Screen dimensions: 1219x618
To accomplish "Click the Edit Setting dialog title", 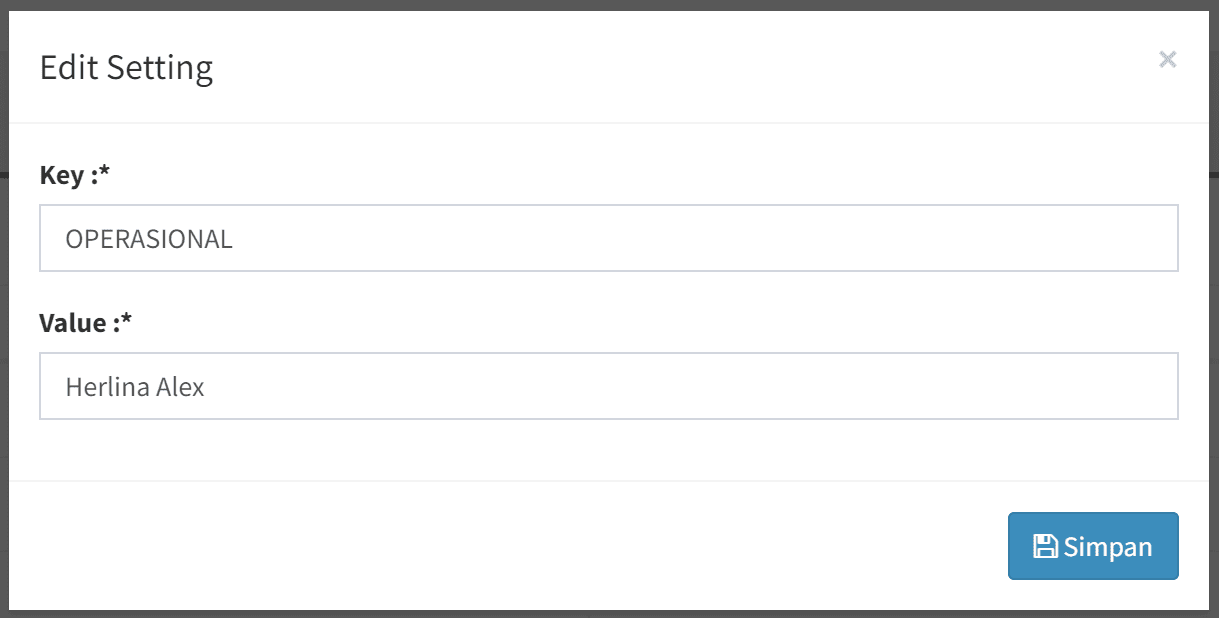I will (x=126, y=68).
